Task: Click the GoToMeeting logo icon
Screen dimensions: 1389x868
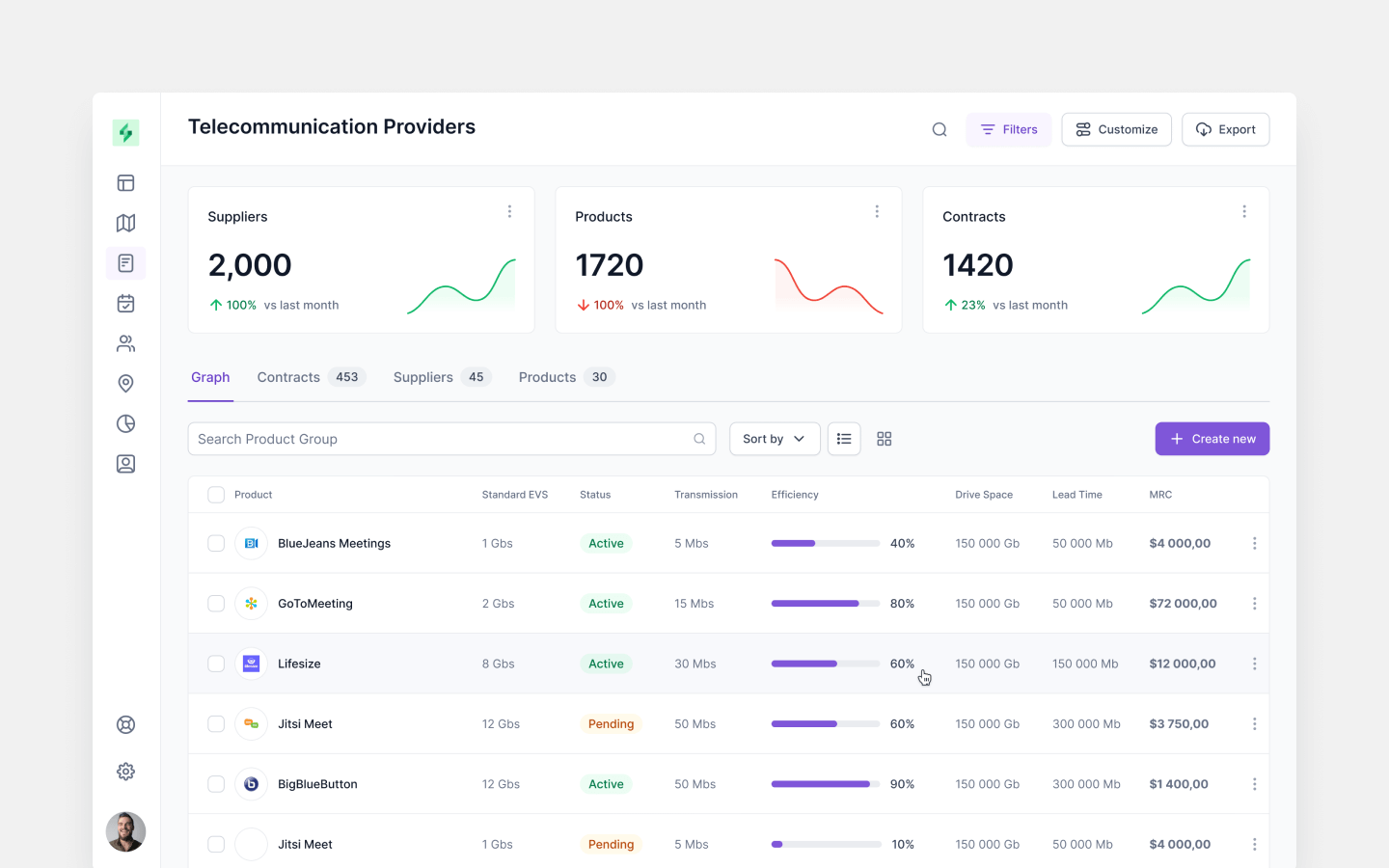Action: 251,604
